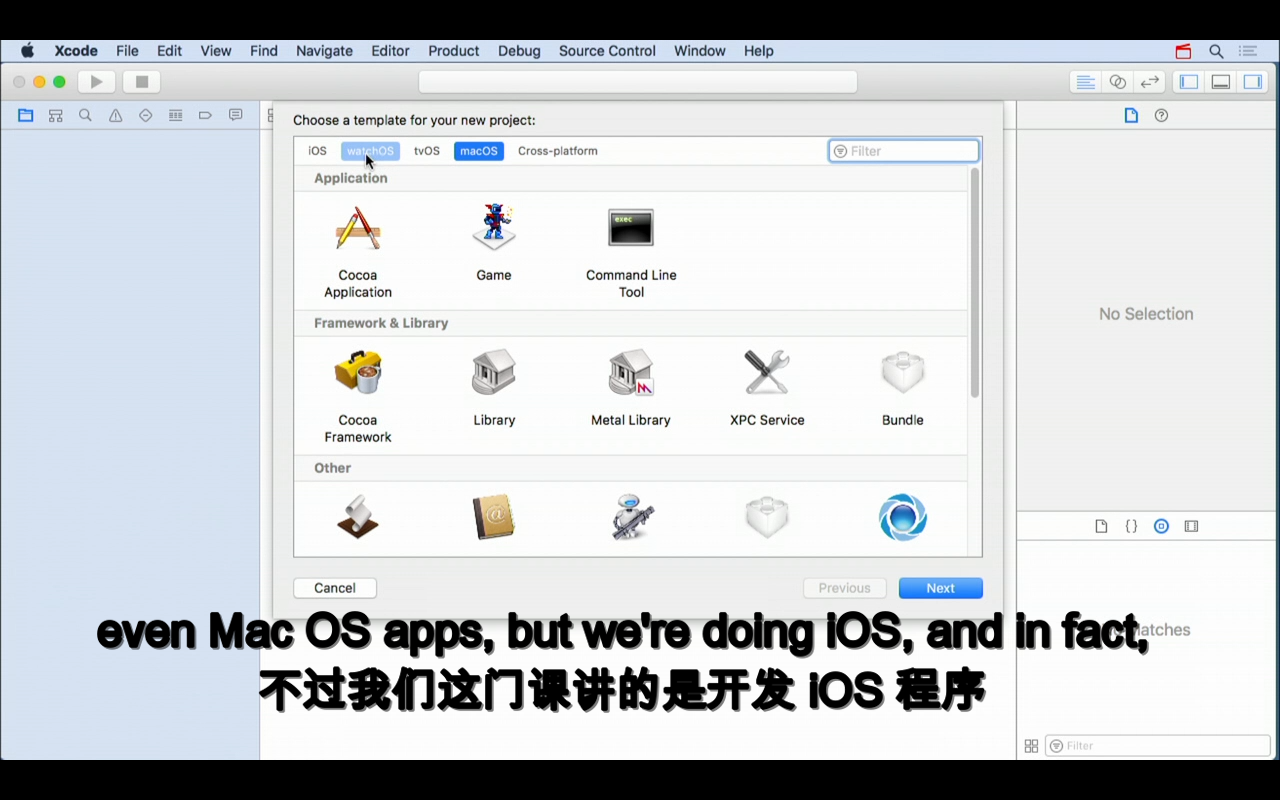Select the Cocoa Framework template

(358, 397)
